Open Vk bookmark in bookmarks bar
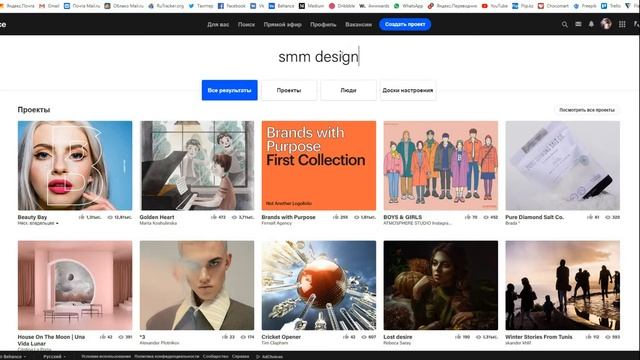 click(257, 6)
